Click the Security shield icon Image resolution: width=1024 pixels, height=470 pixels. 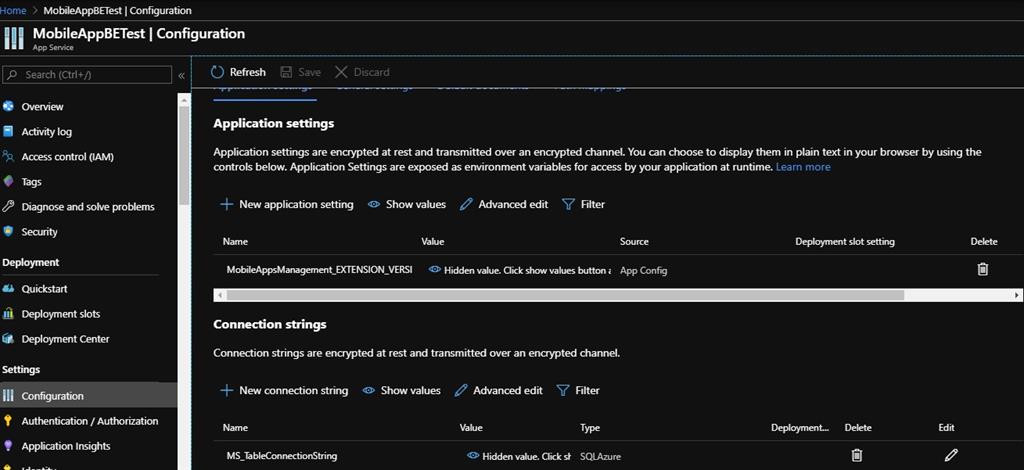click(x=8, y=231)
